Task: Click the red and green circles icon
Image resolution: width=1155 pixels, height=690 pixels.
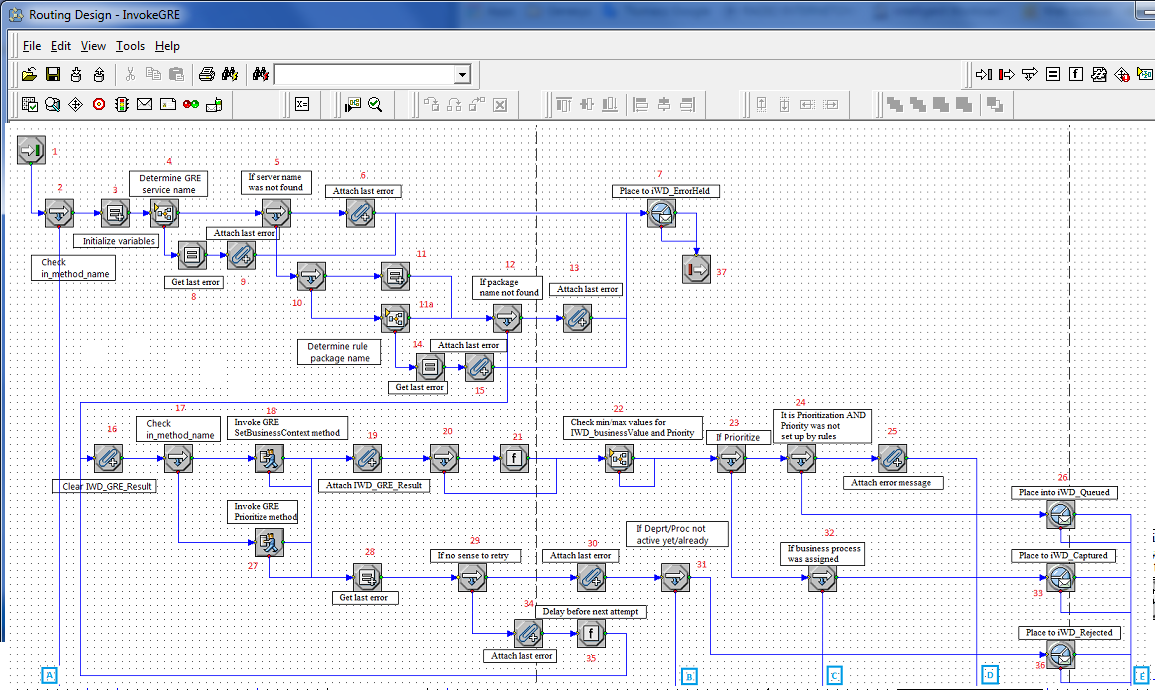Action: tap(190, 104)
